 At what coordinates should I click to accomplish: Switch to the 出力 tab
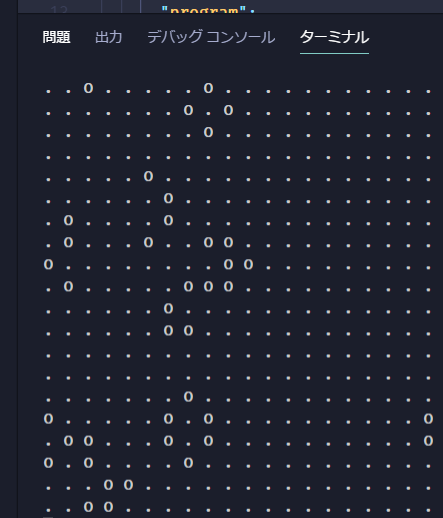(x=109, y=37)
